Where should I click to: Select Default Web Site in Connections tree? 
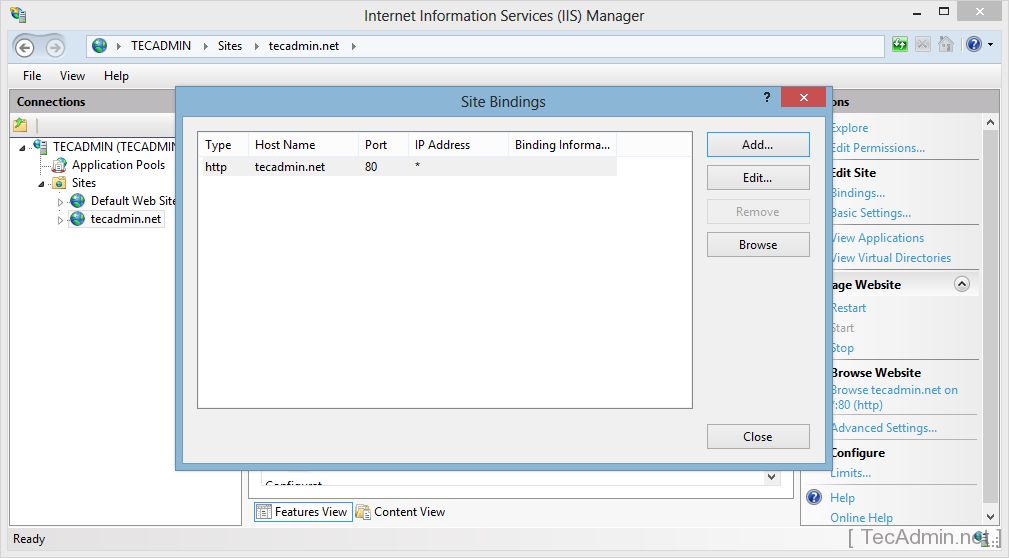tap(133, 201)
